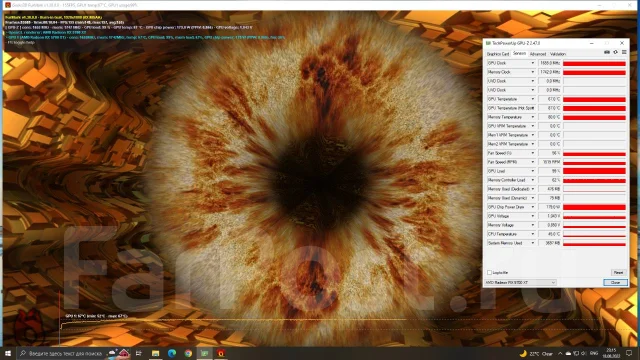Launch Microsoft Edge from the taskbar
The height and width of the screenshot is (360, 640).
click(172, 353)
